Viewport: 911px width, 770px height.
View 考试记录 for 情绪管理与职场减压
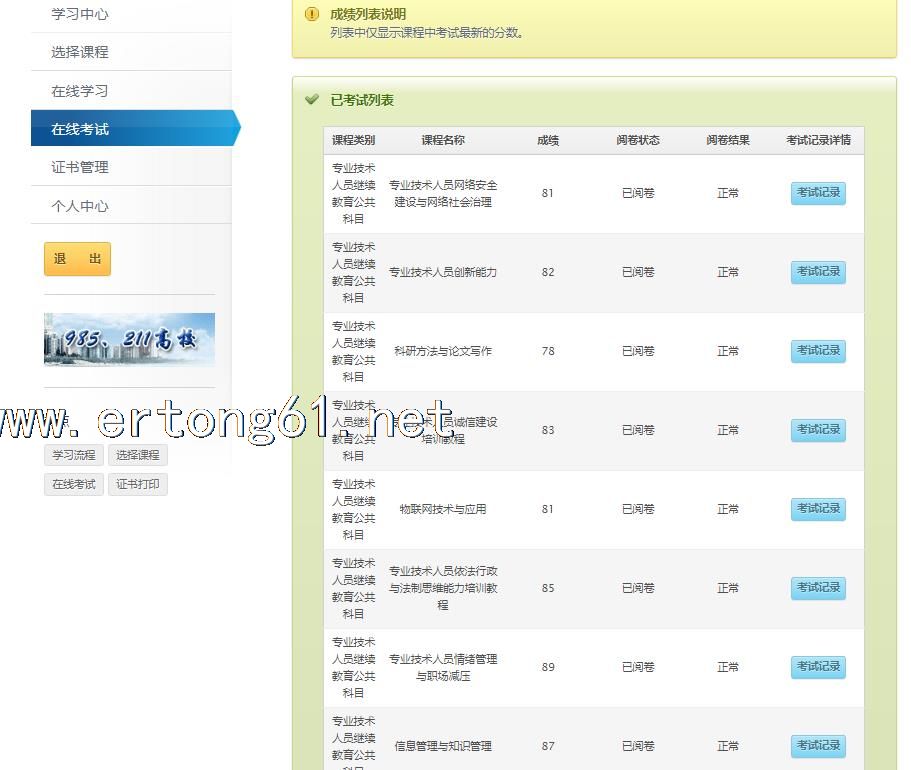818,667
